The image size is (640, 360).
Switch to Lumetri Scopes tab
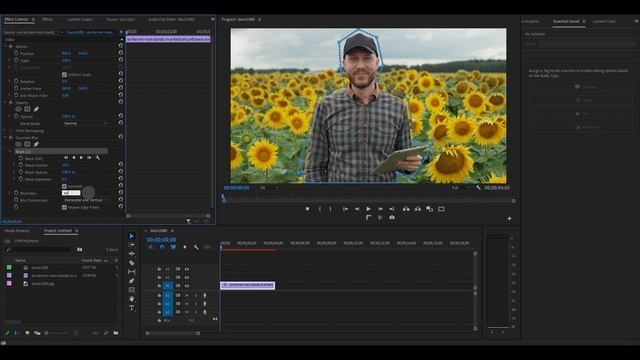point(80,19)
